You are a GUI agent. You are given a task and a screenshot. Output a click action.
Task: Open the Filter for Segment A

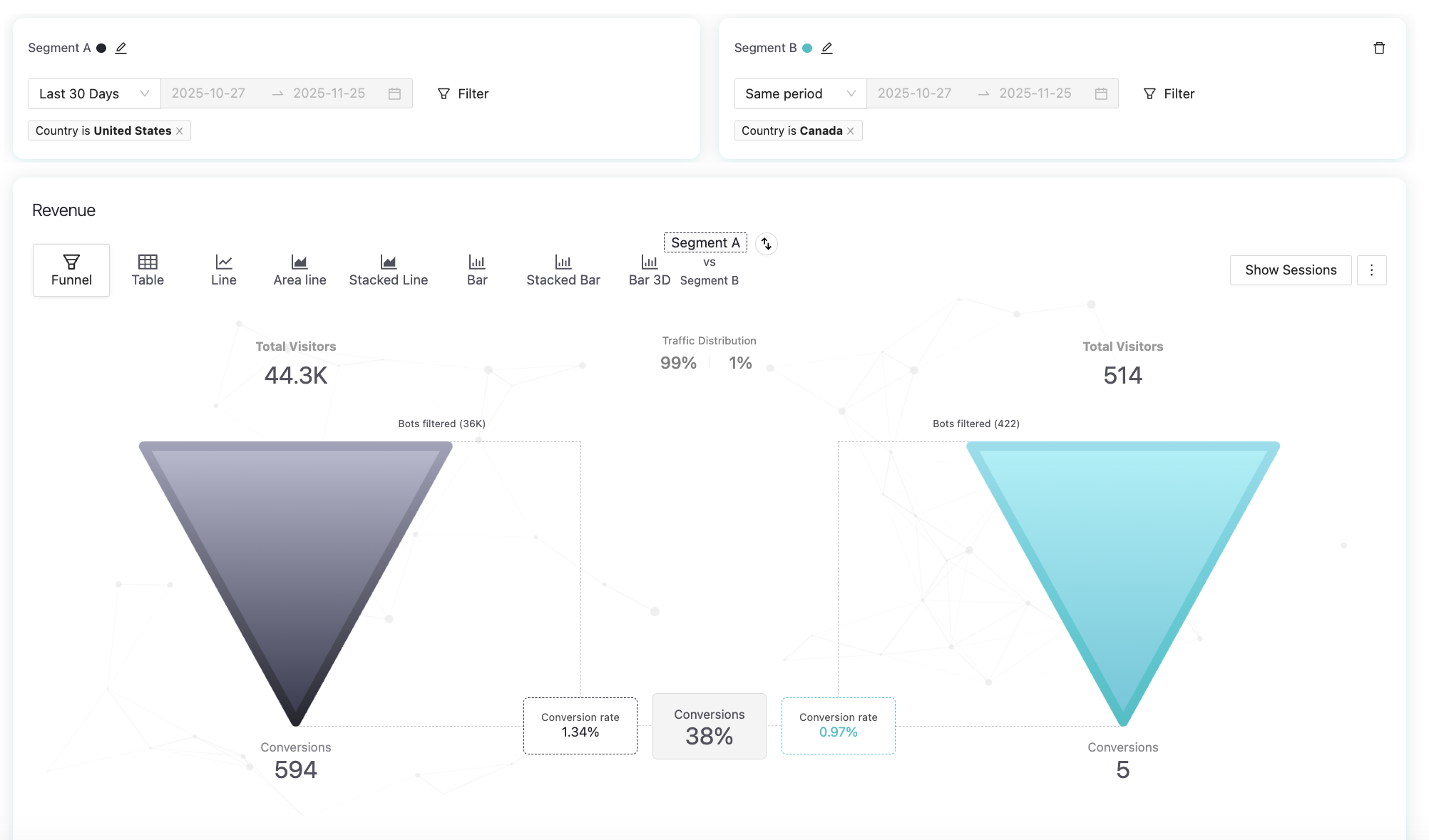coord(463,93)
